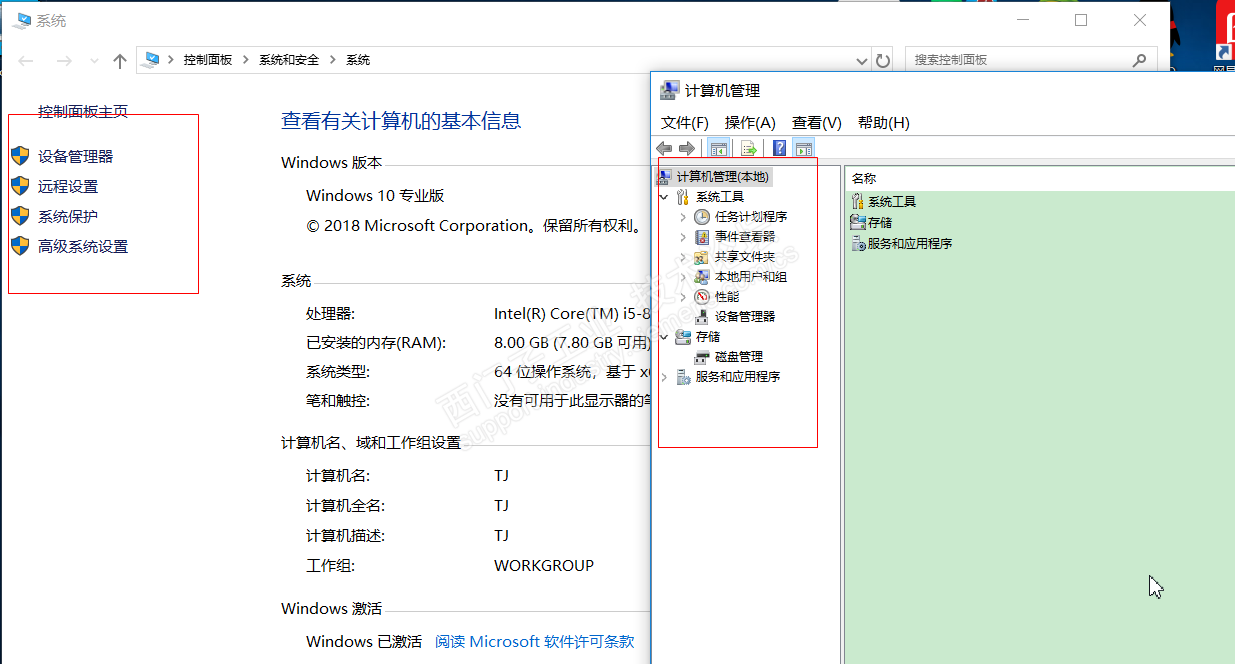
Task: Click the 查看有关计算机的基本信息 heading
Action: 401,122
